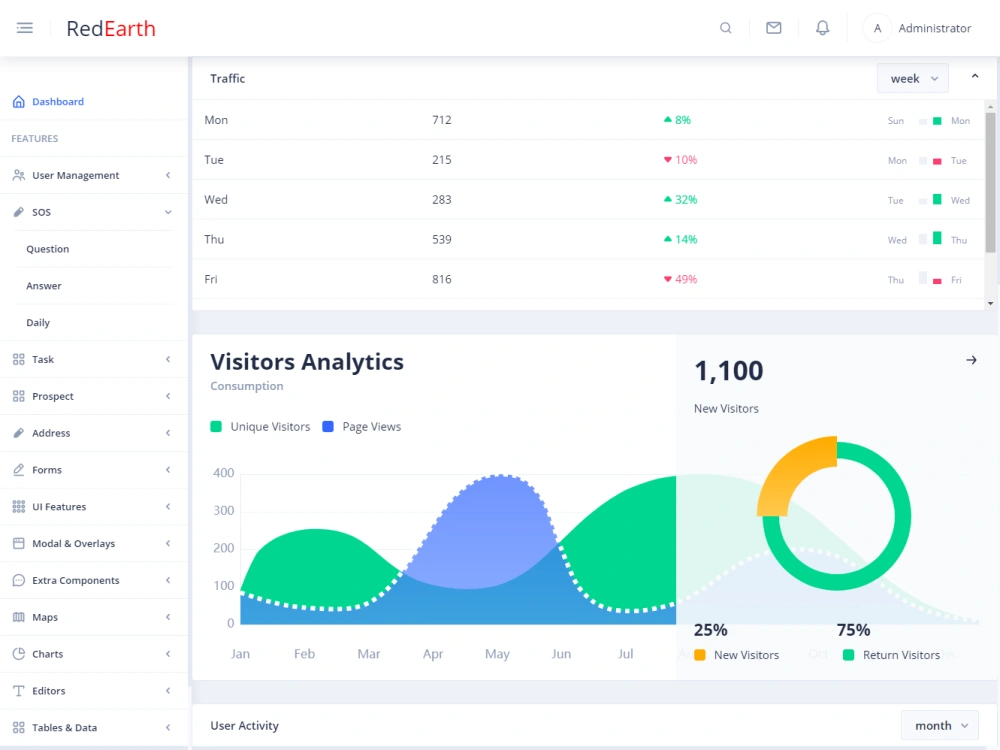Click the Visitors Analytics heading
1000x750 pixels.
(307, 362)
